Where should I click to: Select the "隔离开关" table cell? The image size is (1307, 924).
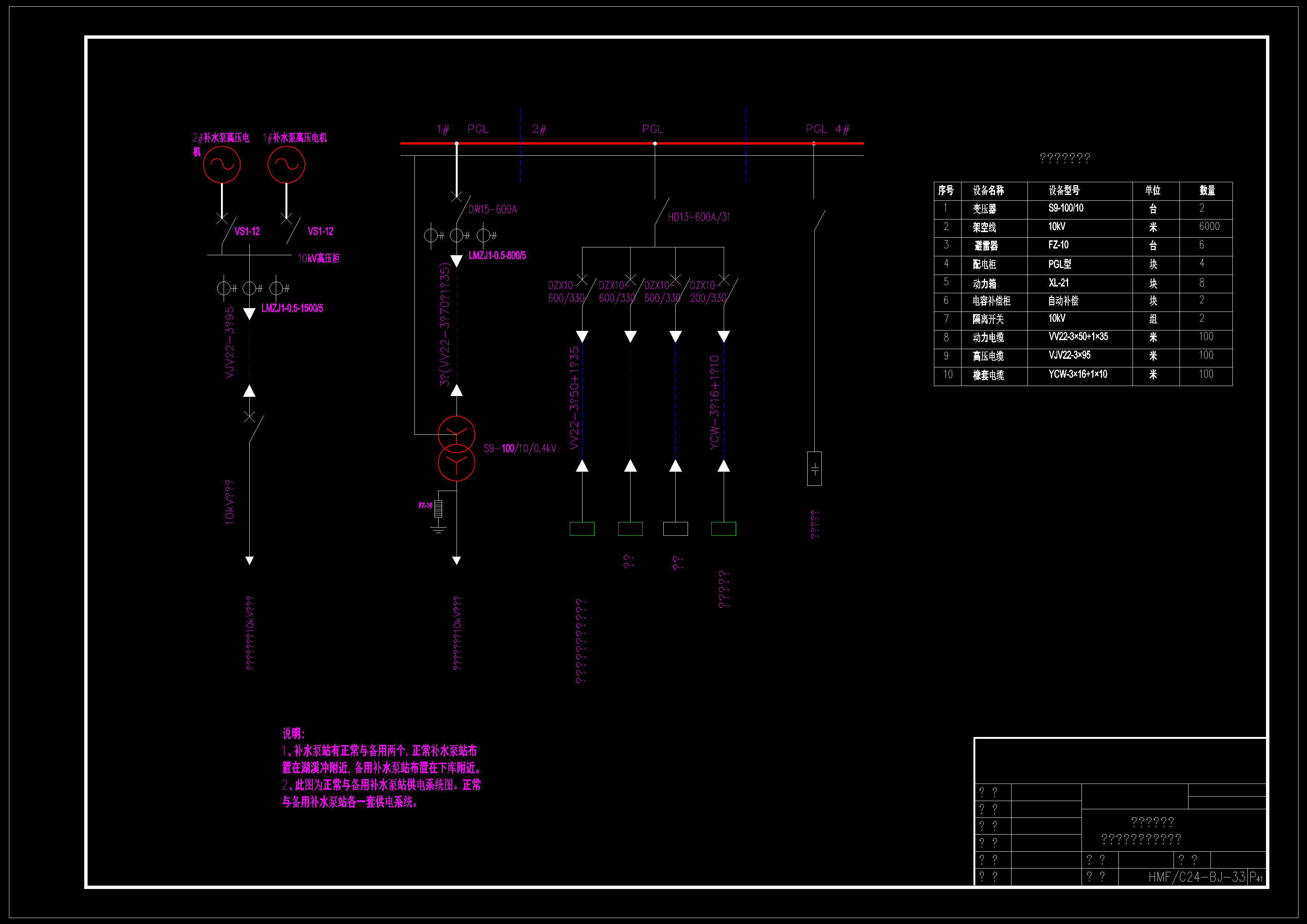pyautogui.click(x=988, y=319)
